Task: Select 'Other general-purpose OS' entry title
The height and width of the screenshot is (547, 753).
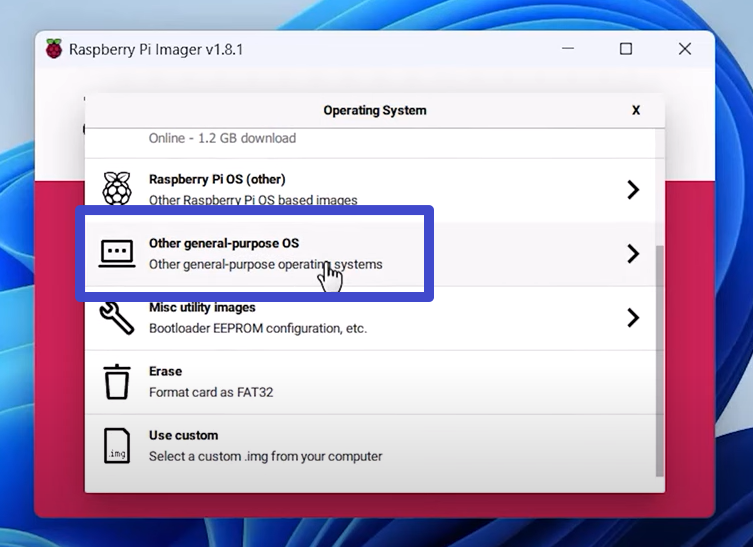Action: point(224,243)
